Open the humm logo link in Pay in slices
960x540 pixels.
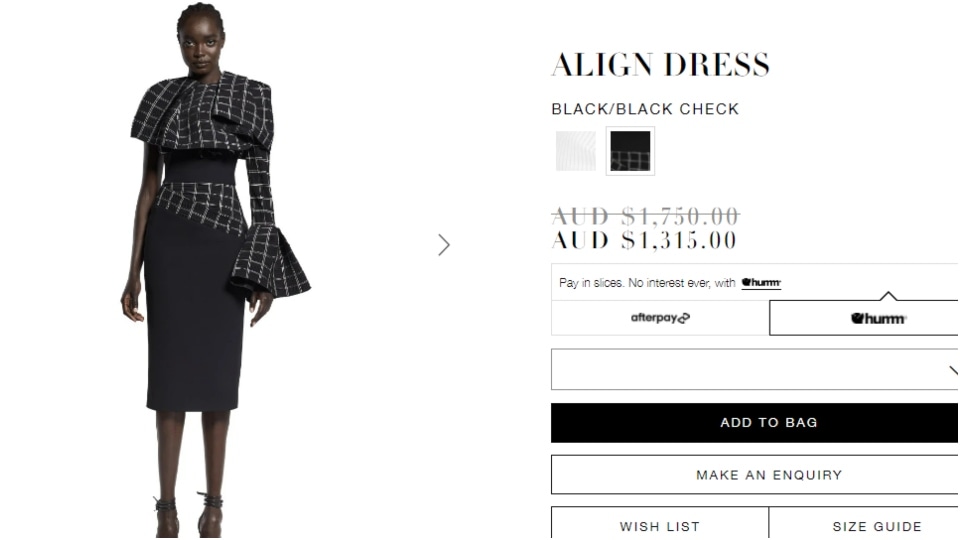pyautogui.click(x=761, y=282)
